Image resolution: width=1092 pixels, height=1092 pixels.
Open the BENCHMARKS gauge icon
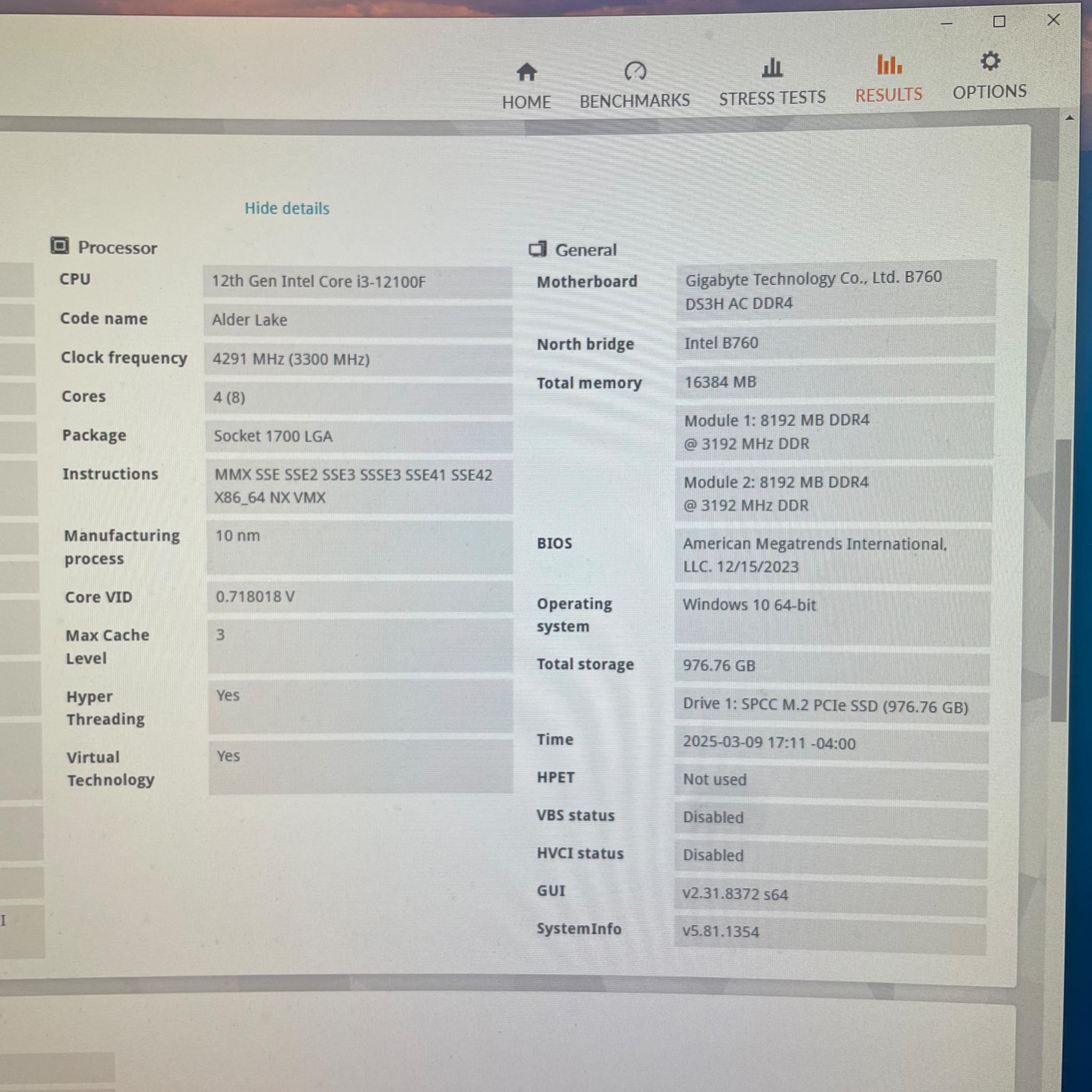[x=635, y=71]
